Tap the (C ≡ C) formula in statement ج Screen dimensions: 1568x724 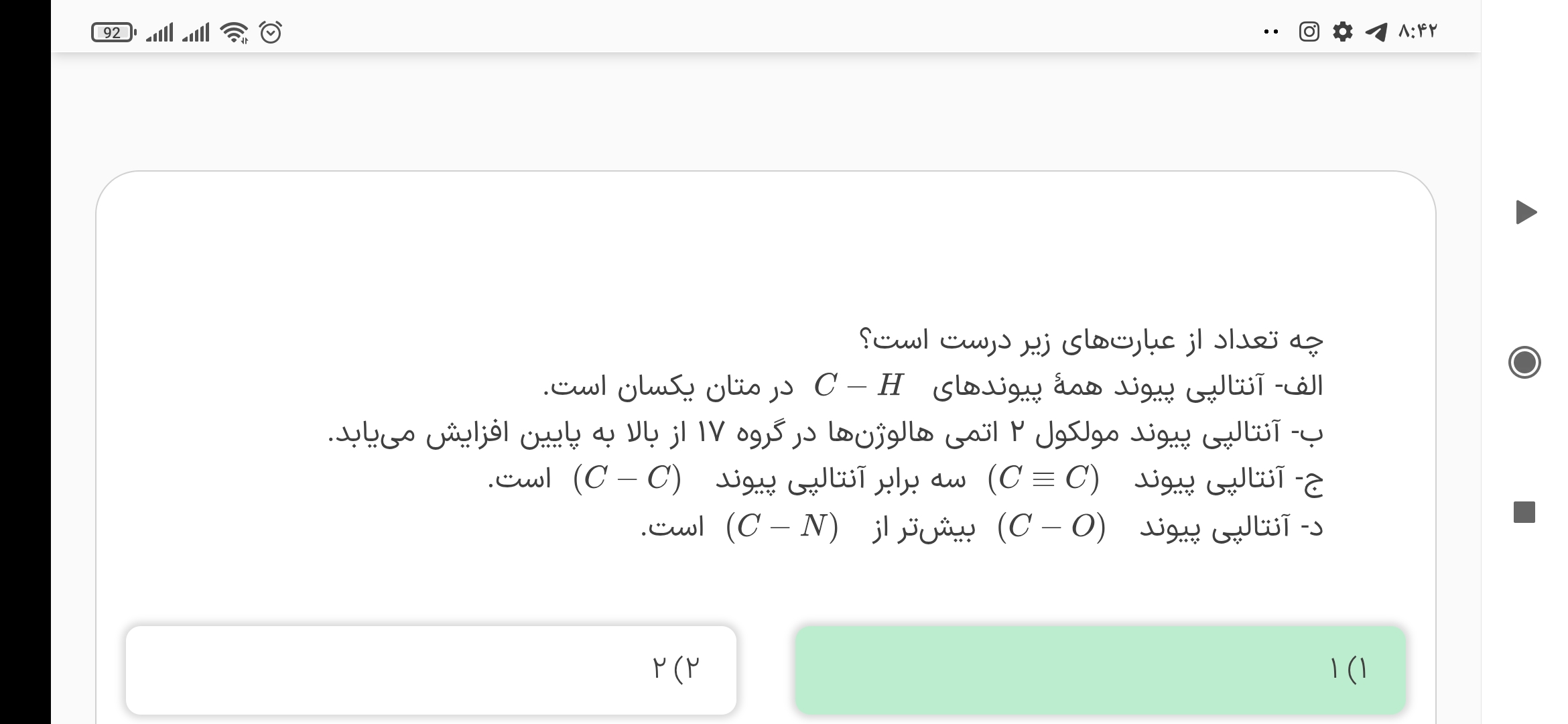1043,479
